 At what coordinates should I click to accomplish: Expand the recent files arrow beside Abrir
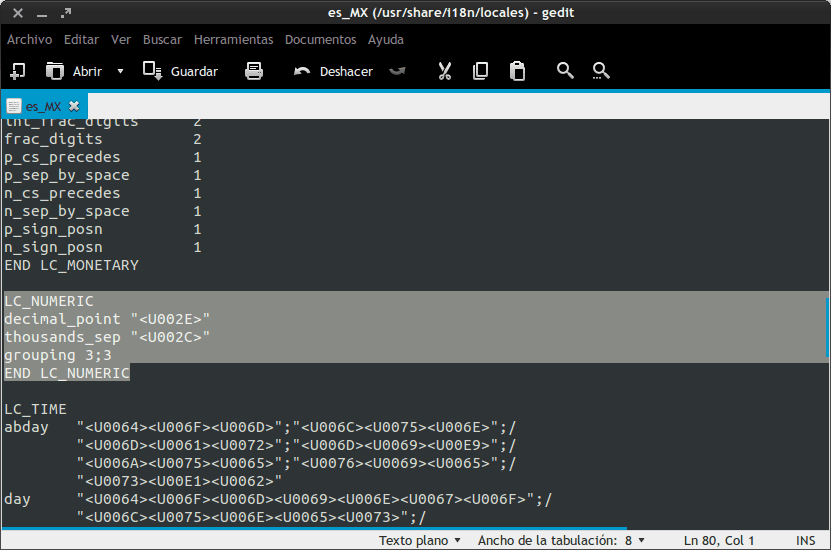[120, 71]
